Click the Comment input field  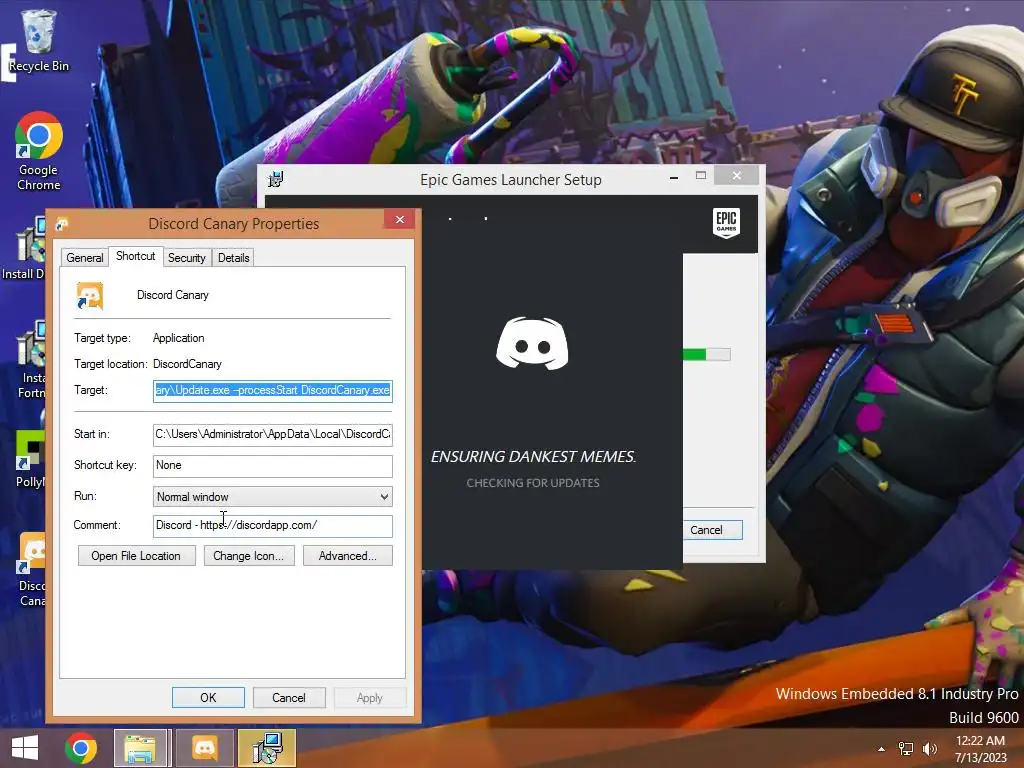[273, 526]
